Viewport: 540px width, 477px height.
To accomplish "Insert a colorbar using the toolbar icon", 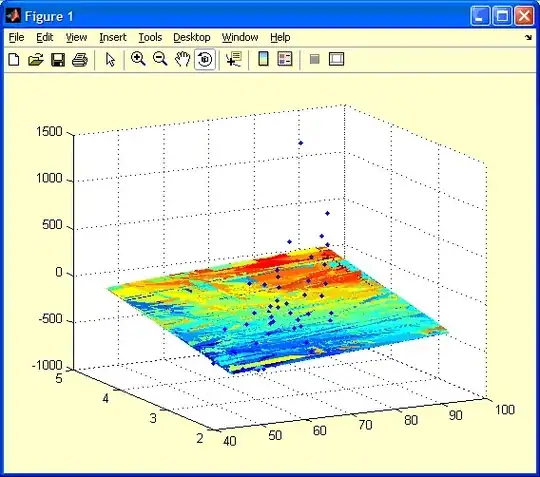I will [x=263, y=59].
